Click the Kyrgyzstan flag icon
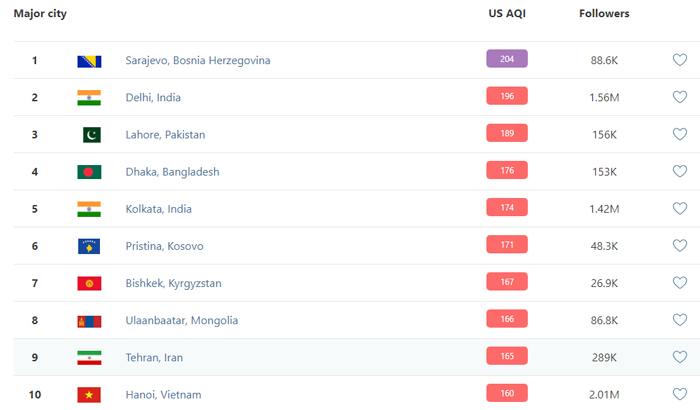700x410 pixels. [89, 283]
